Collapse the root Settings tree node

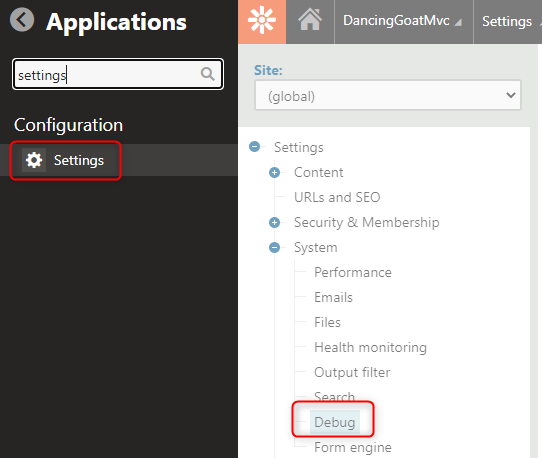pos(254,147)
